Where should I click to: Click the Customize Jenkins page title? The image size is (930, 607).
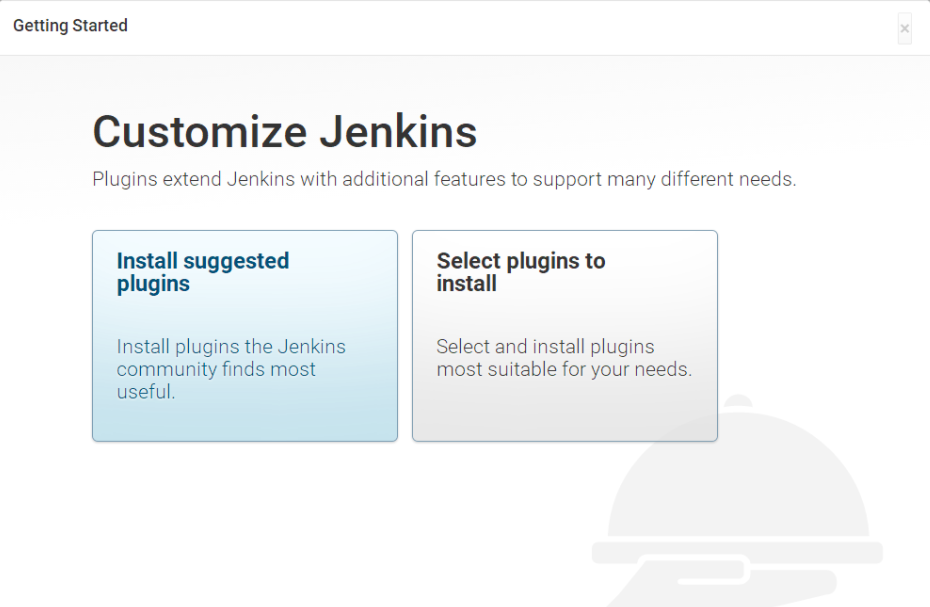284,131
